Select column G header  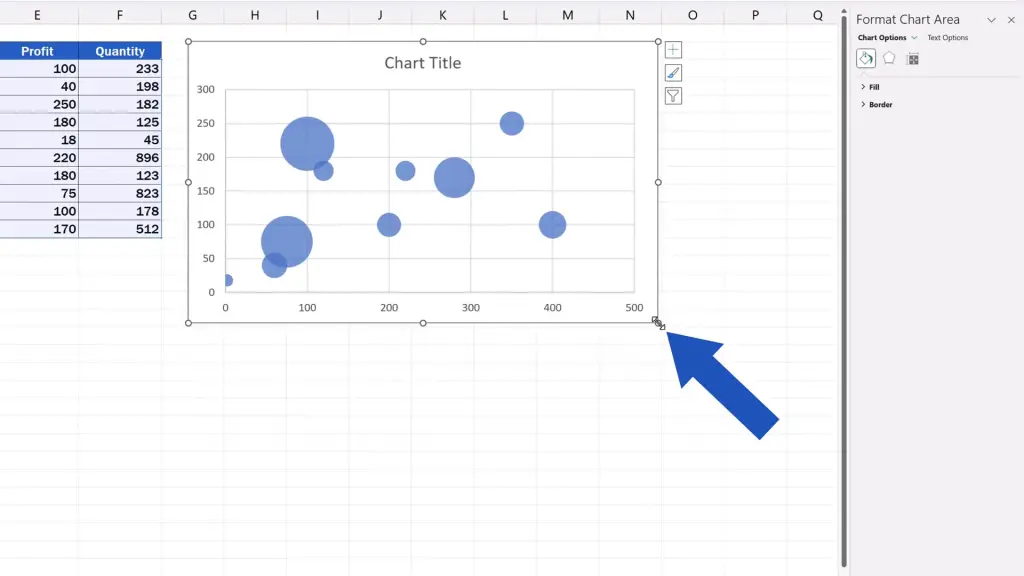click(192, 15)
